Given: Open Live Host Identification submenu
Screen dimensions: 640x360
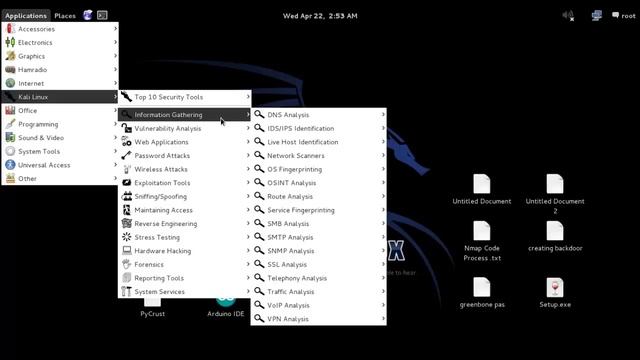Looking at the screenshot, I should (318, 142).
